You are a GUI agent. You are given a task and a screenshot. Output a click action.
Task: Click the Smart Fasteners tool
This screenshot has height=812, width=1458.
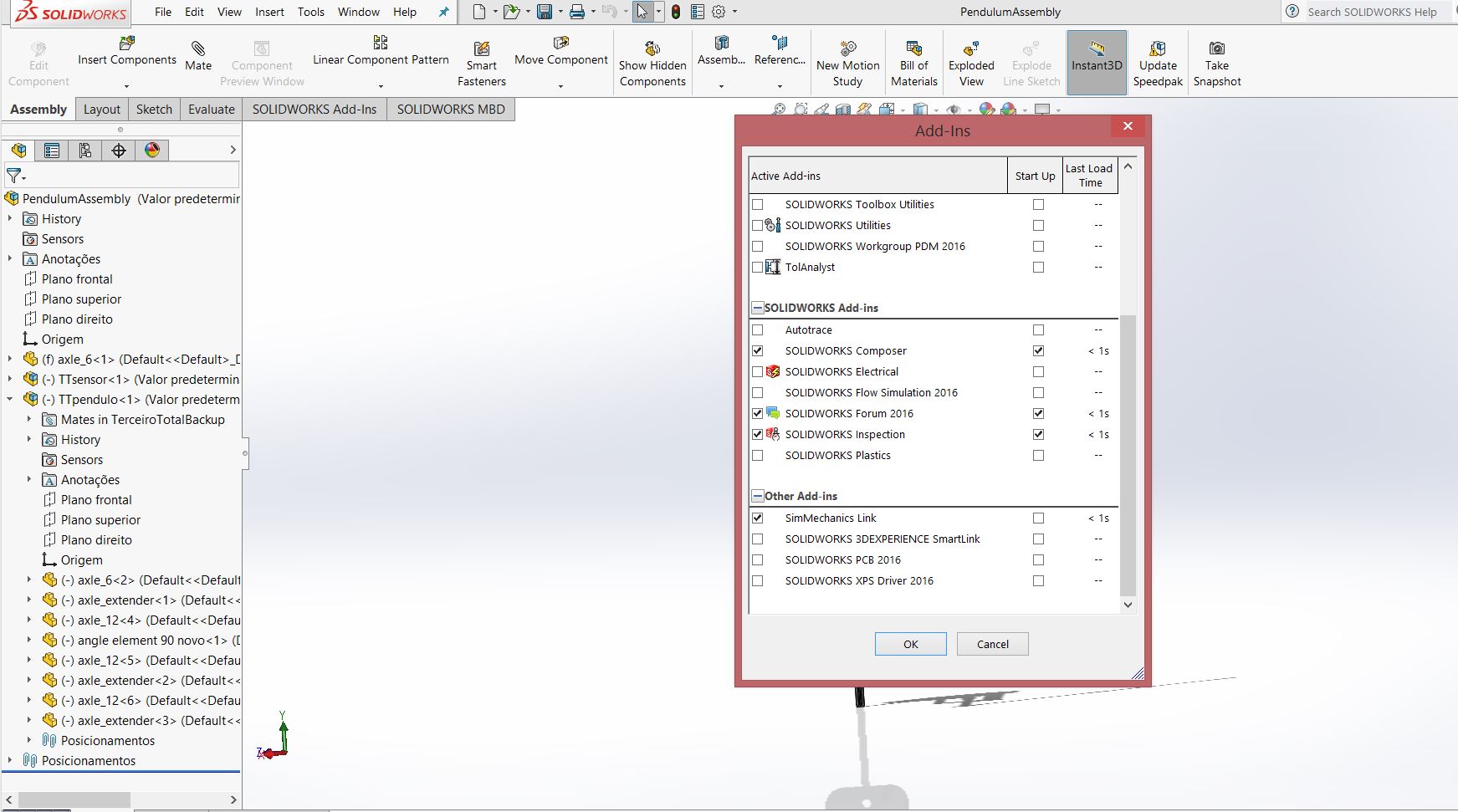(482, 64)
